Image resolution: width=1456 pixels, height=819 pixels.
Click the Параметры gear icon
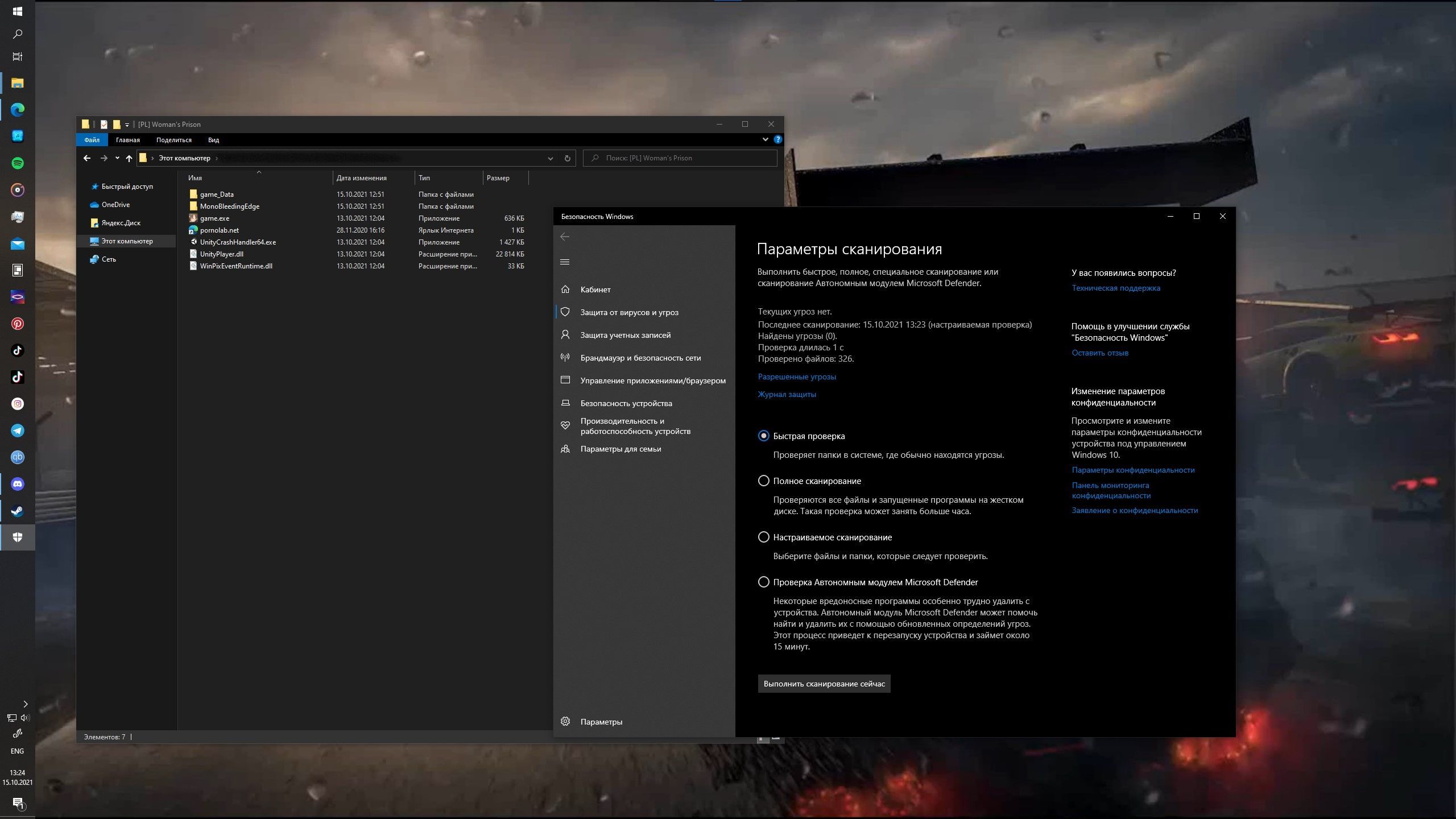[x=565, y=721]
